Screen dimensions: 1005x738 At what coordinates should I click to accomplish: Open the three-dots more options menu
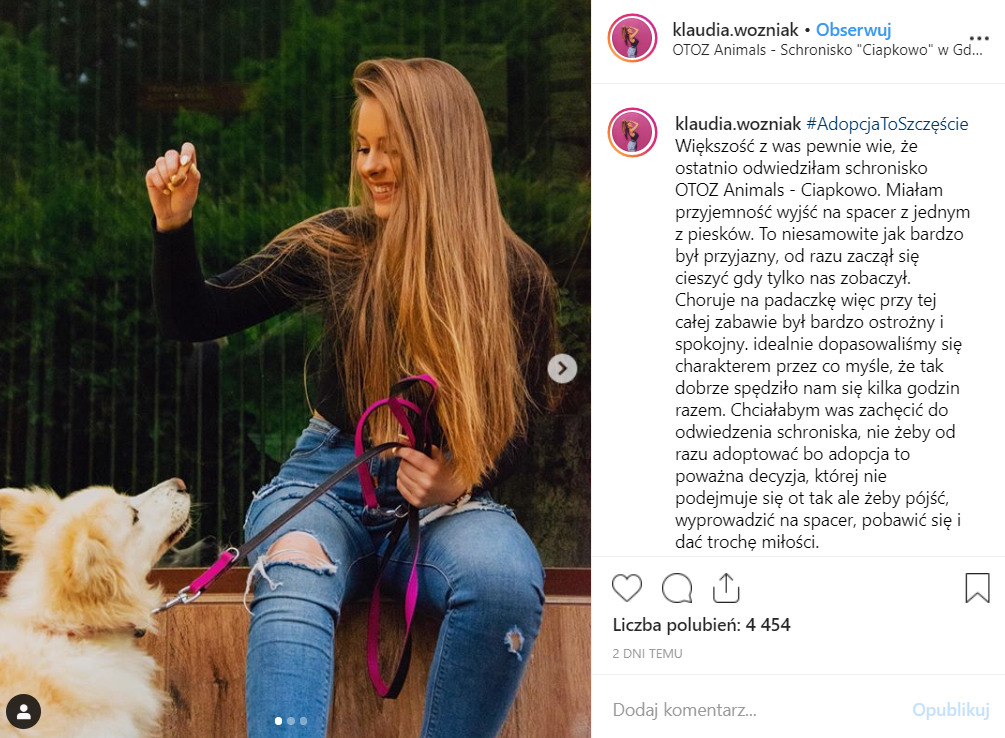coord(979,38)
